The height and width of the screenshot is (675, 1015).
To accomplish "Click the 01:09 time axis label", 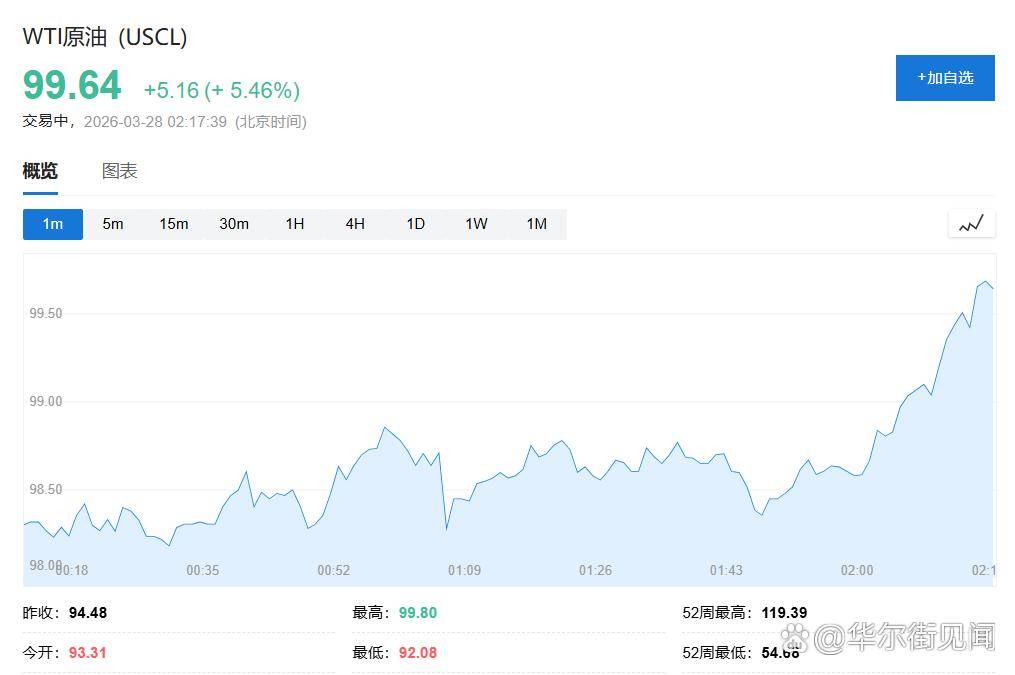I will coord(464,570).
